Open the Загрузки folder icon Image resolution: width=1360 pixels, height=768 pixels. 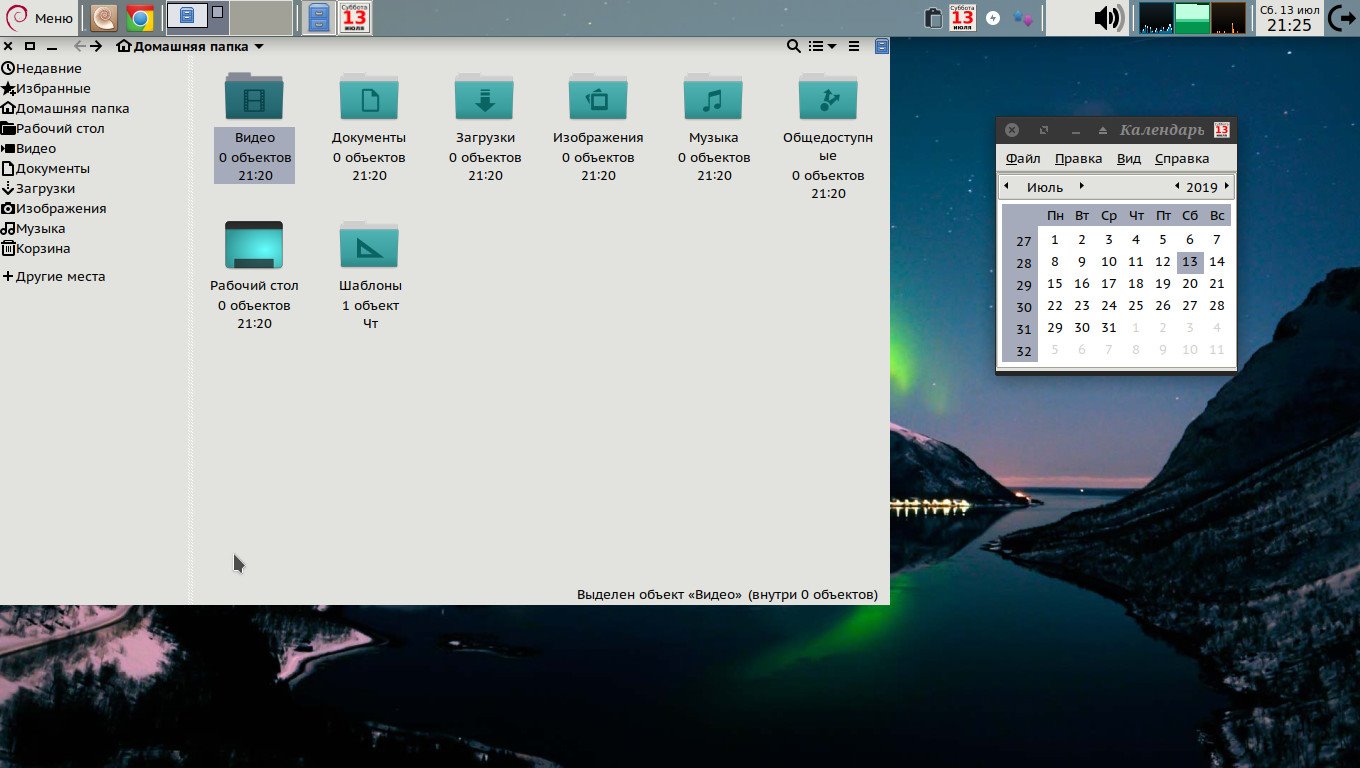(x=484, y=98)
